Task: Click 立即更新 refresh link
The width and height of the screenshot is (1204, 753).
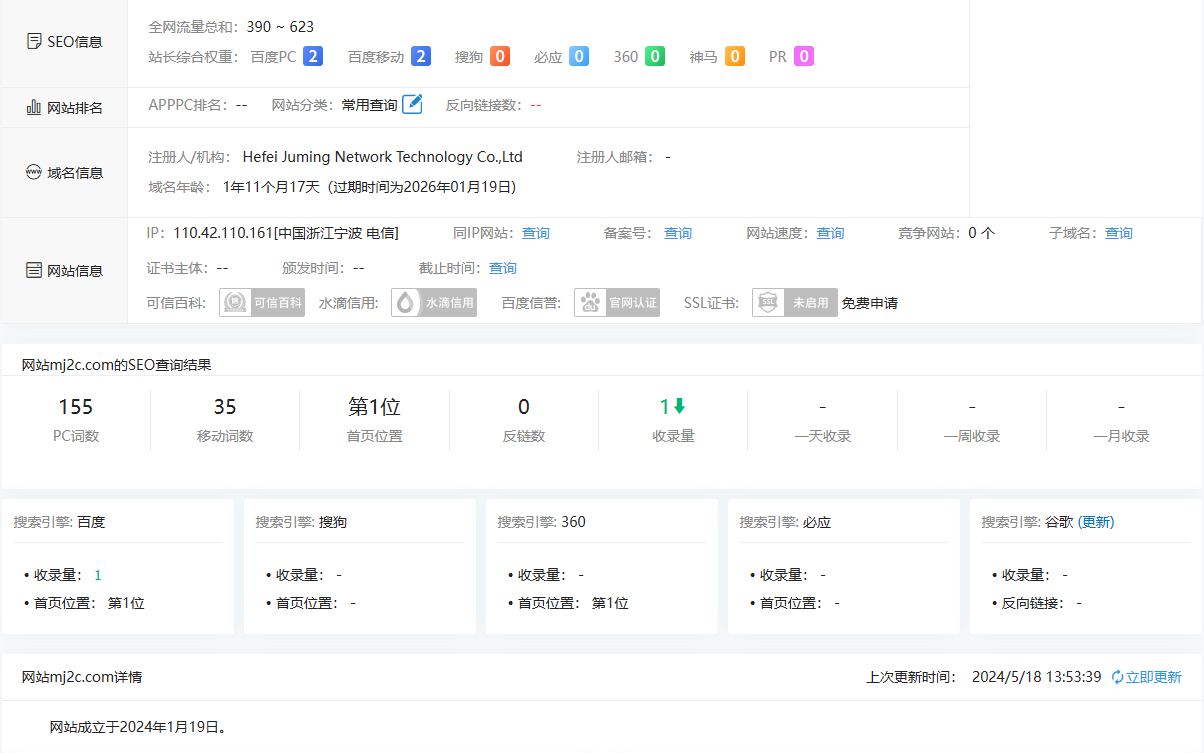Action: 1146,677
